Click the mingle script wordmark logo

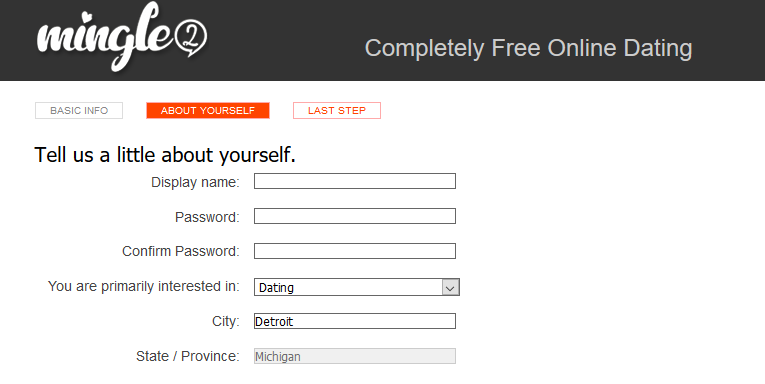click(x=105, y=37)
